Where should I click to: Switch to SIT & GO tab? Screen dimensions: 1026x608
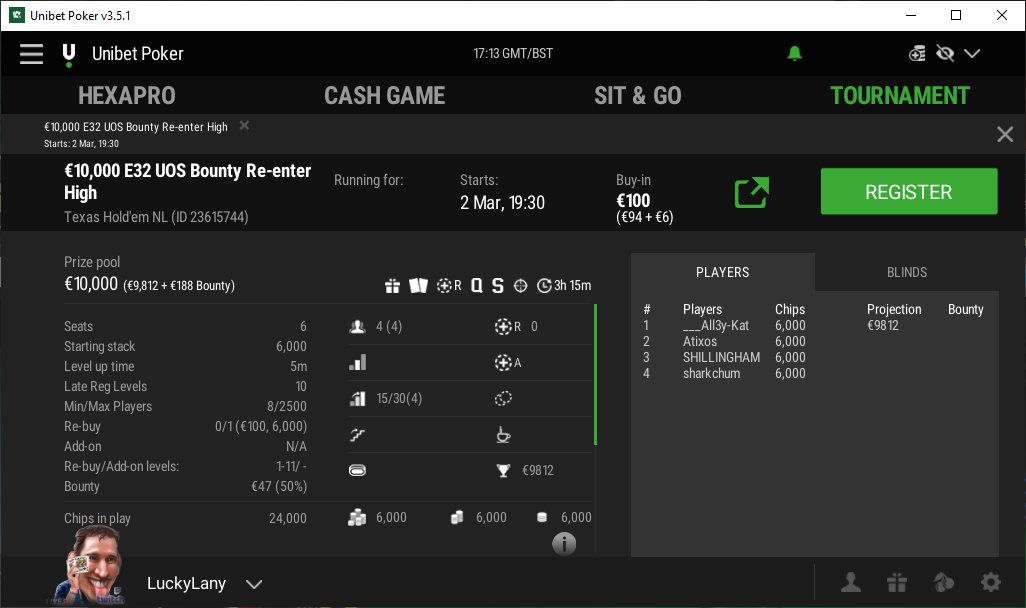[x=637, y=96]
